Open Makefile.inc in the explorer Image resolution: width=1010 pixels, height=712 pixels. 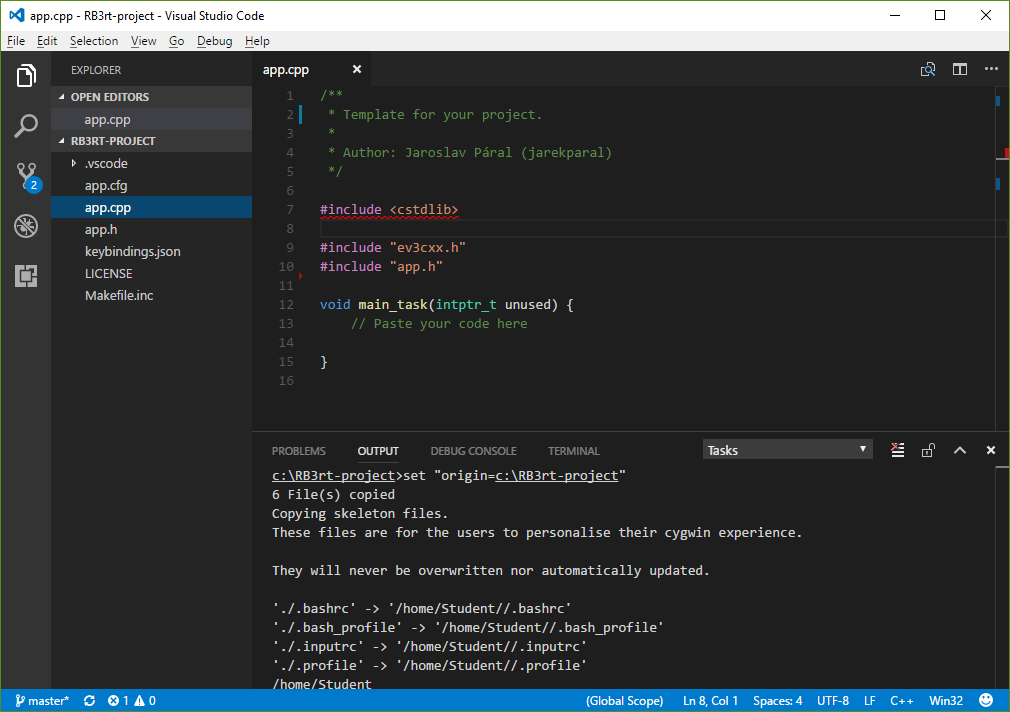tap(151, 295)
